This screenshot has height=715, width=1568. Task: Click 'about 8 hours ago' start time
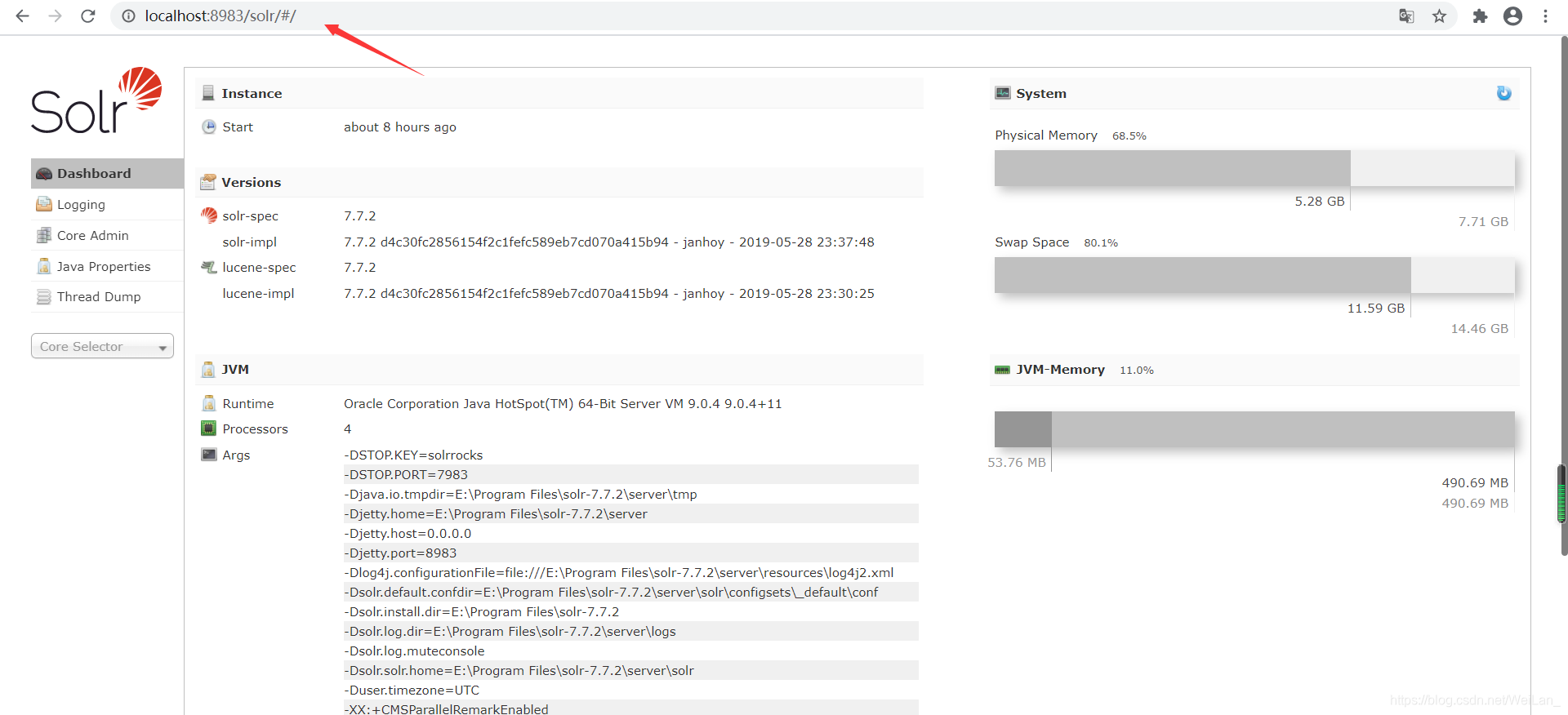[400, 127]
